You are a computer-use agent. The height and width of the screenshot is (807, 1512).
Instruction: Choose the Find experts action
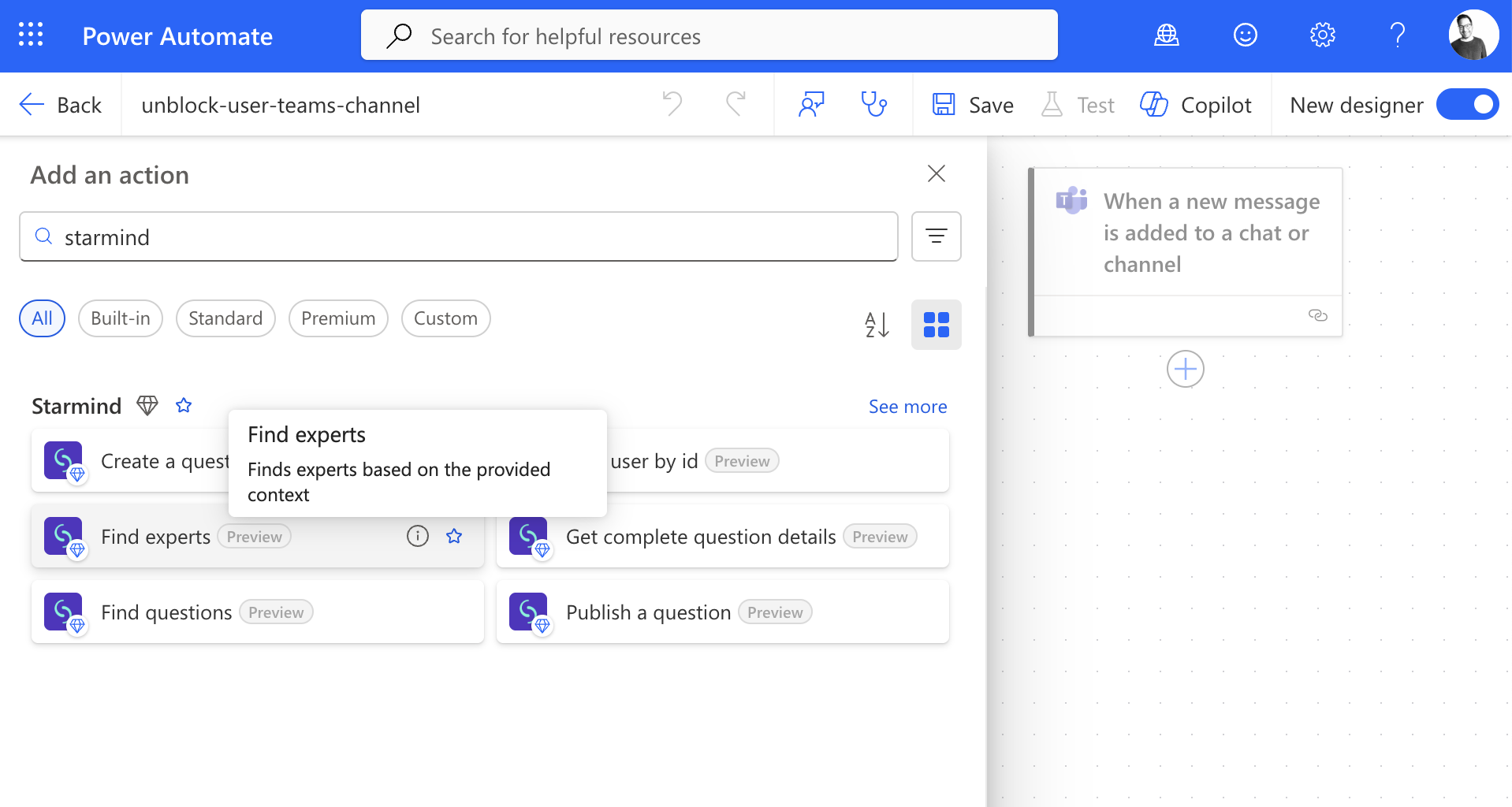tap(258, 536)
